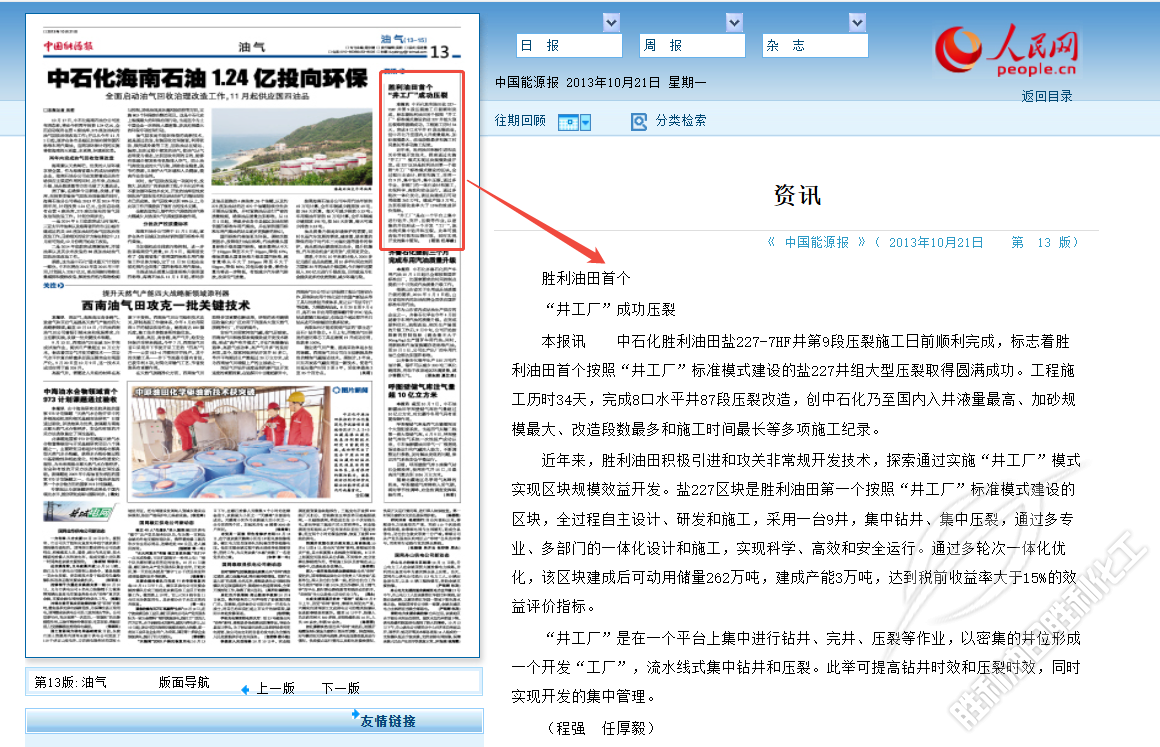Click the 第13版: 油气 label
Screen dimensions: 1160x747
70,683
